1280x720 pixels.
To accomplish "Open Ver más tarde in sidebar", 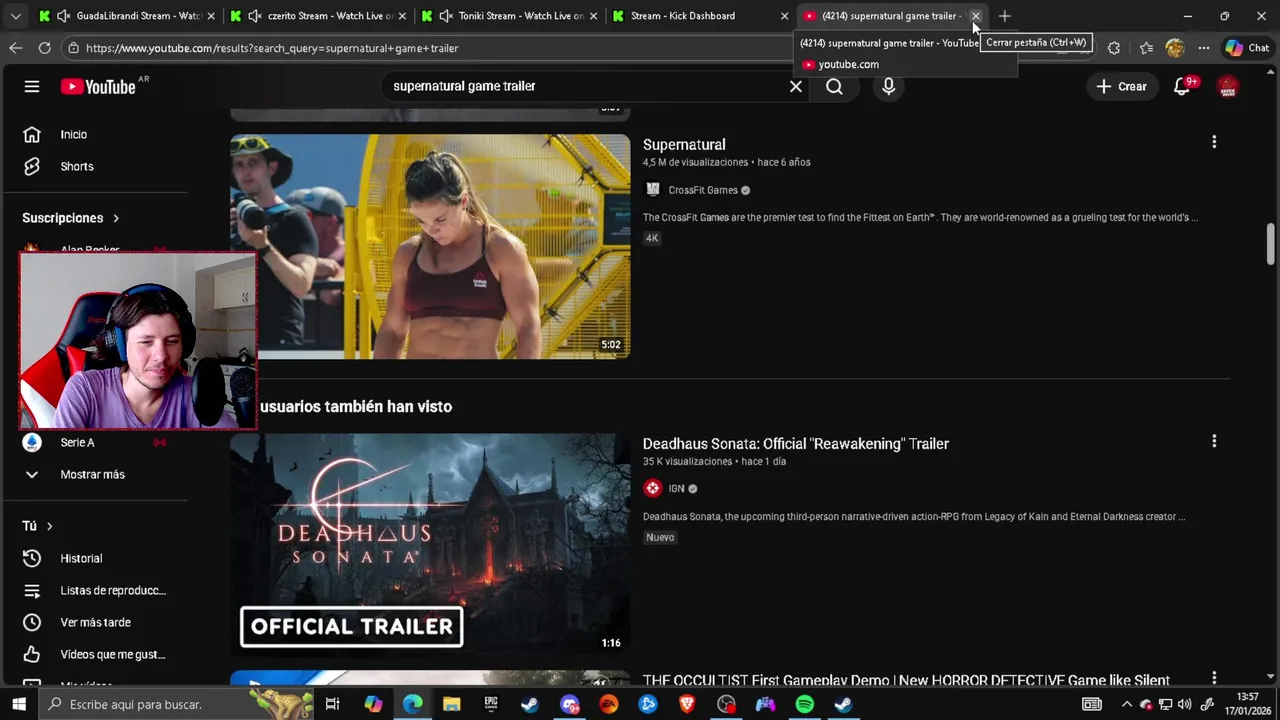I will point(95,622).
